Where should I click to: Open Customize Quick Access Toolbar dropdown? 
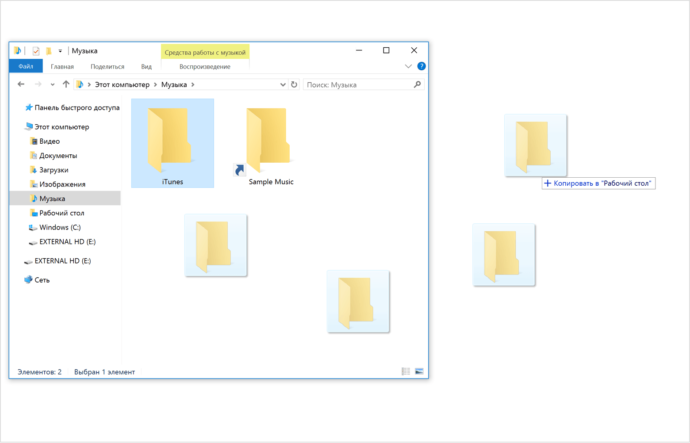(60, 51)
